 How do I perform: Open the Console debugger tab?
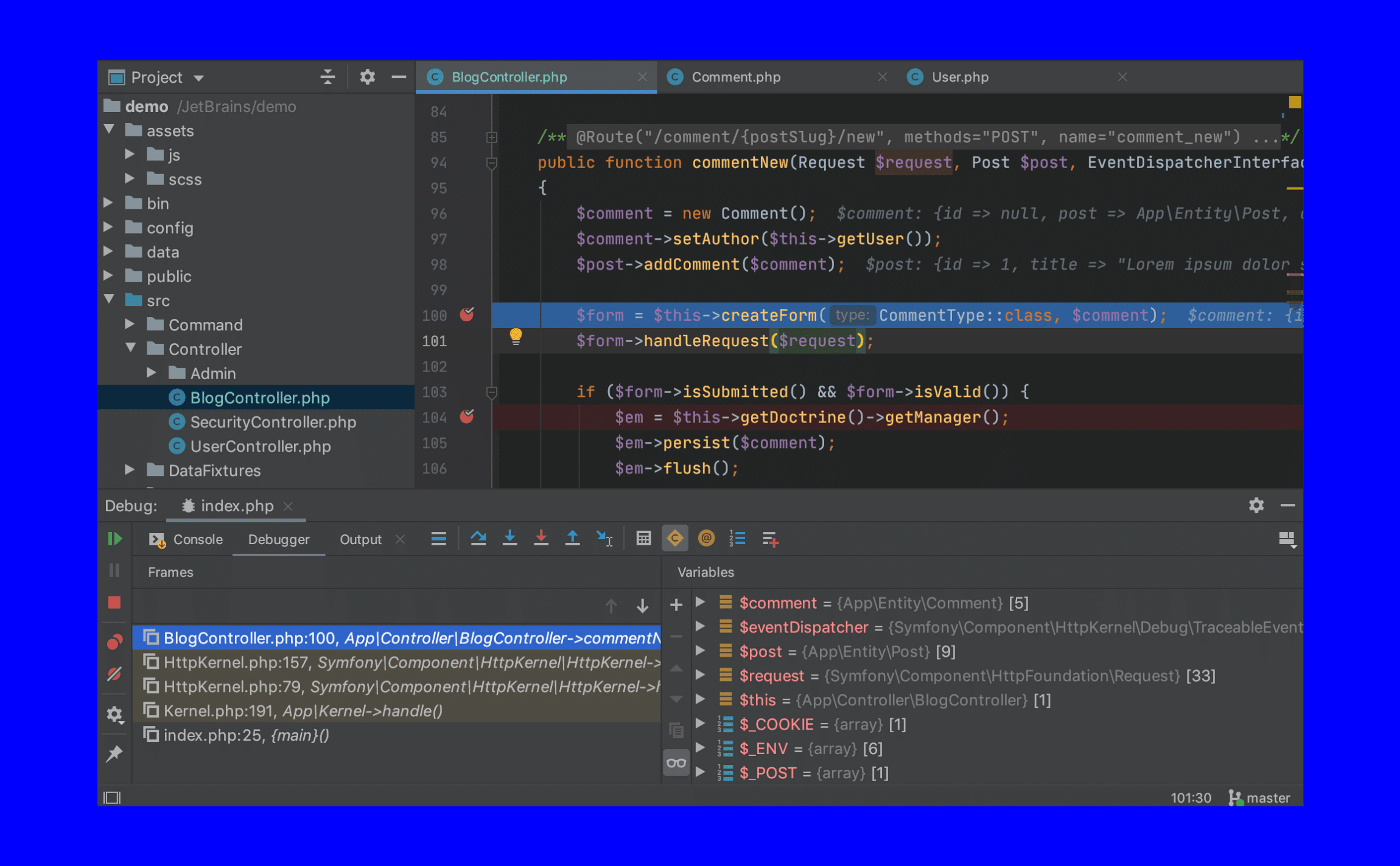[186, 539]
